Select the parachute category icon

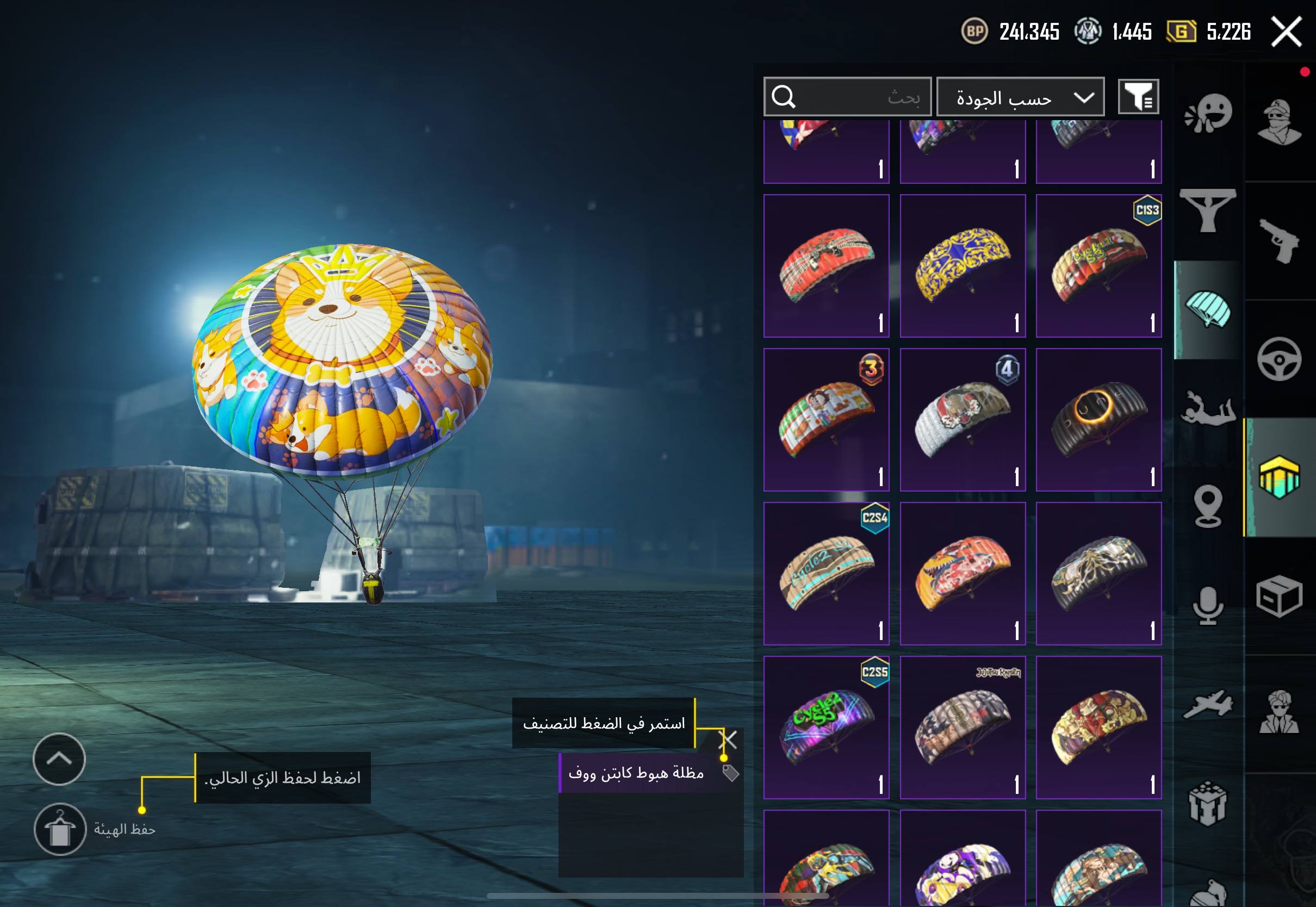click(1208, 310)
